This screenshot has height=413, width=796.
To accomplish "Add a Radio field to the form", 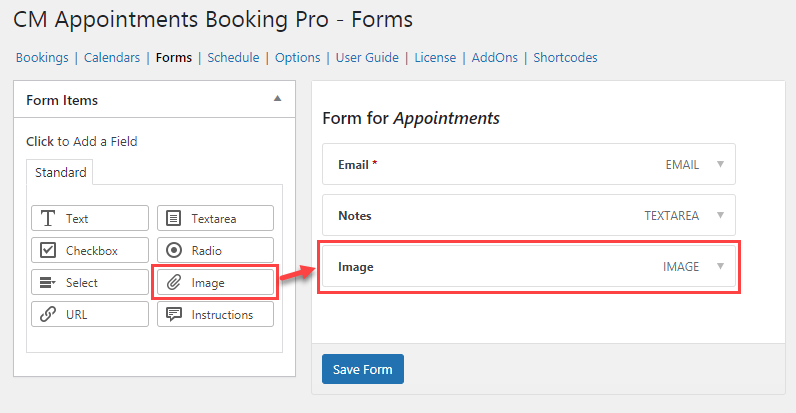I will (215, 250).
